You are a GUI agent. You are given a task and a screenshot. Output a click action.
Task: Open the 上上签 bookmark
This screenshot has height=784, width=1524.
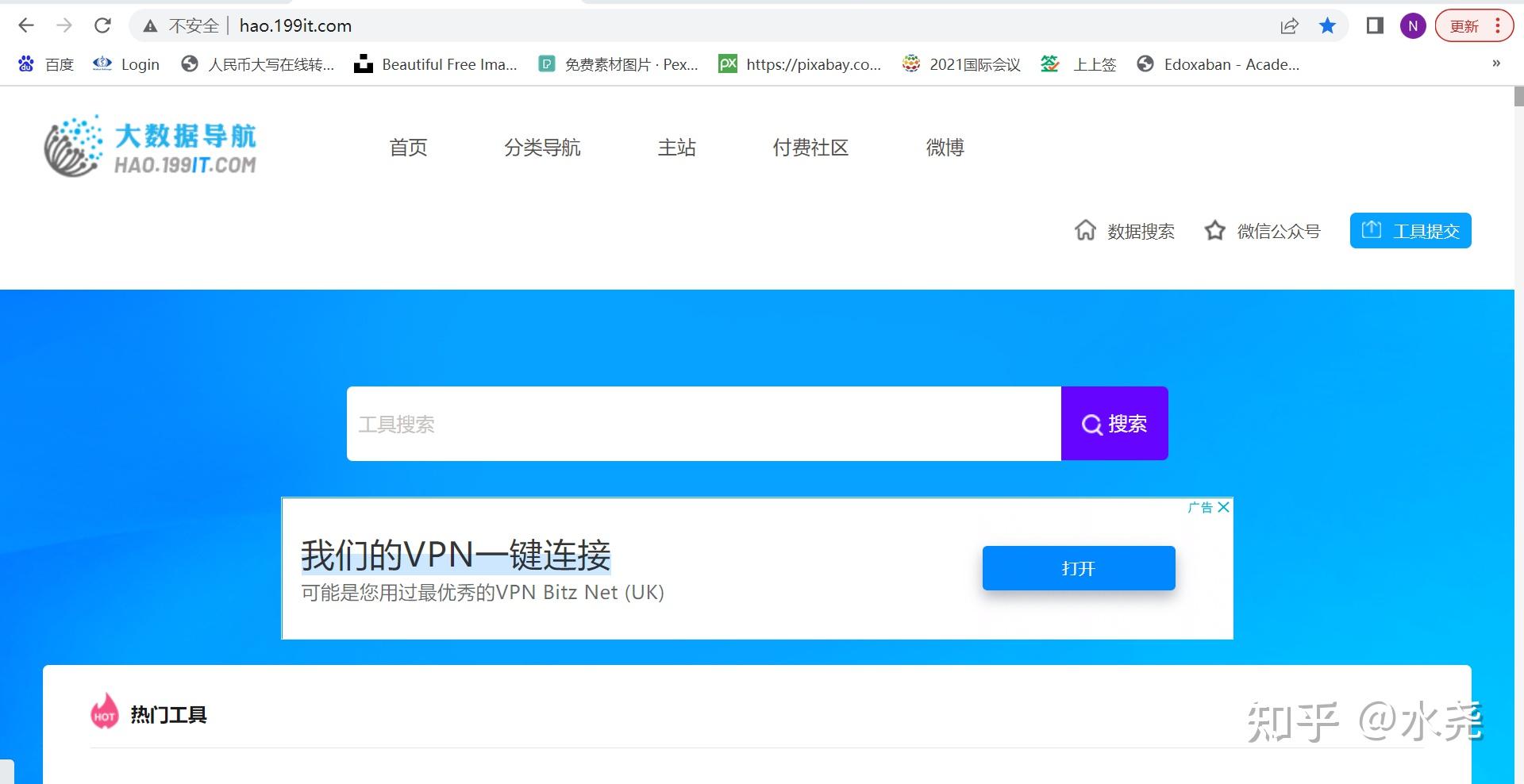(x=1079, y=64)
